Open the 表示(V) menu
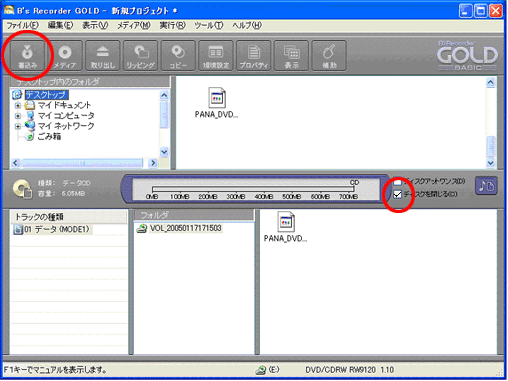Image resolution: width=508 pixels, height=381 pixels. (95, 25)
